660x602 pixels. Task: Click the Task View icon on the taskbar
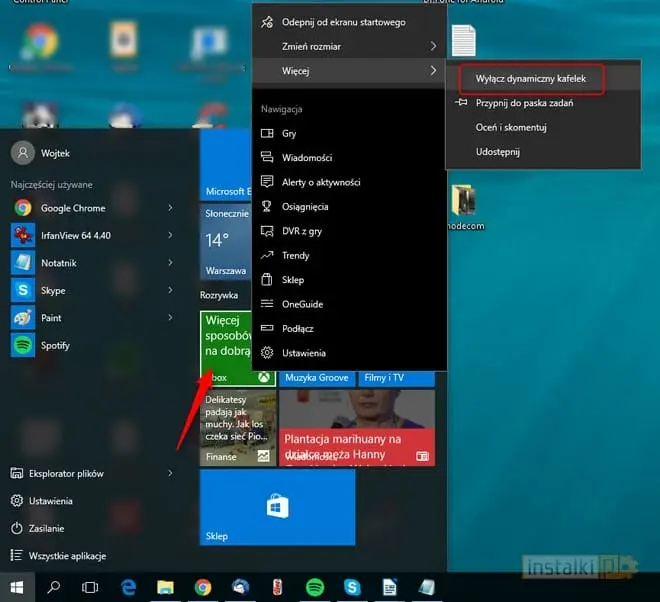coord(90,587)
